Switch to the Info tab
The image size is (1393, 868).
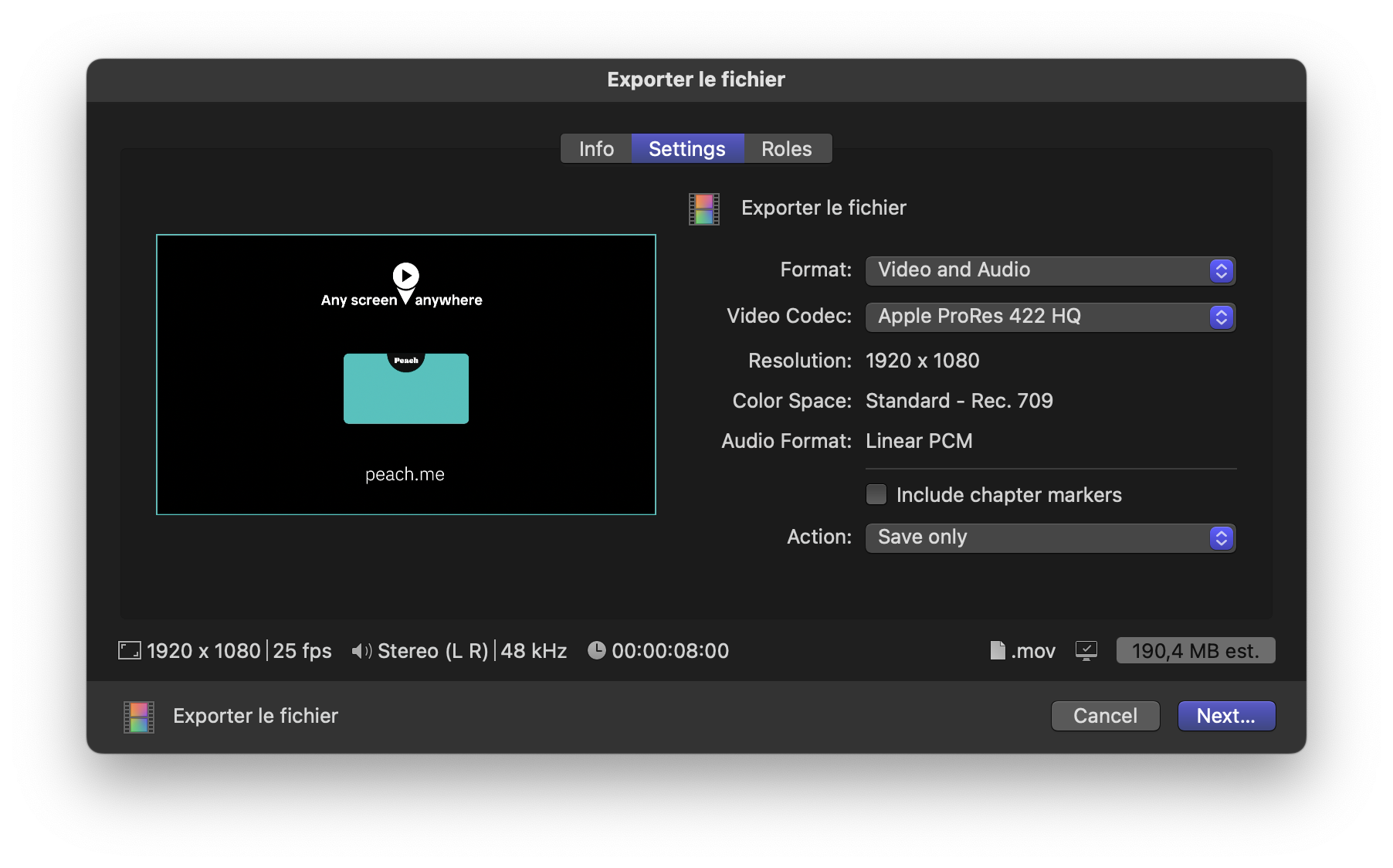(x=596, y=148)
